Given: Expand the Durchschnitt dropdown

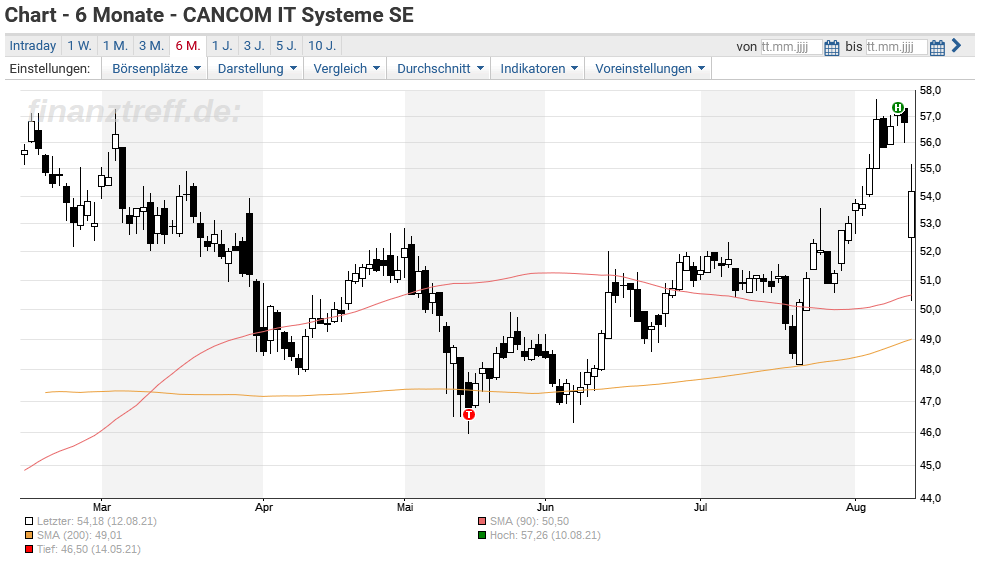Looking at the screenshot, I should click(440, 68).
